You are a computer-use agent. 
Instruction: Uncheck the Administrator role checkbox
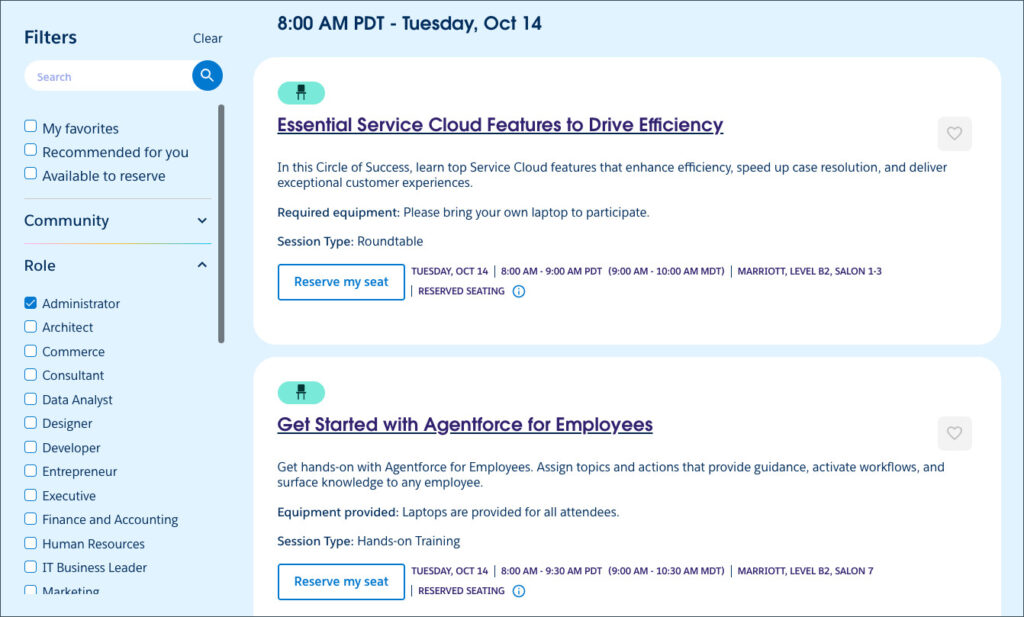(x=31, y=303)
